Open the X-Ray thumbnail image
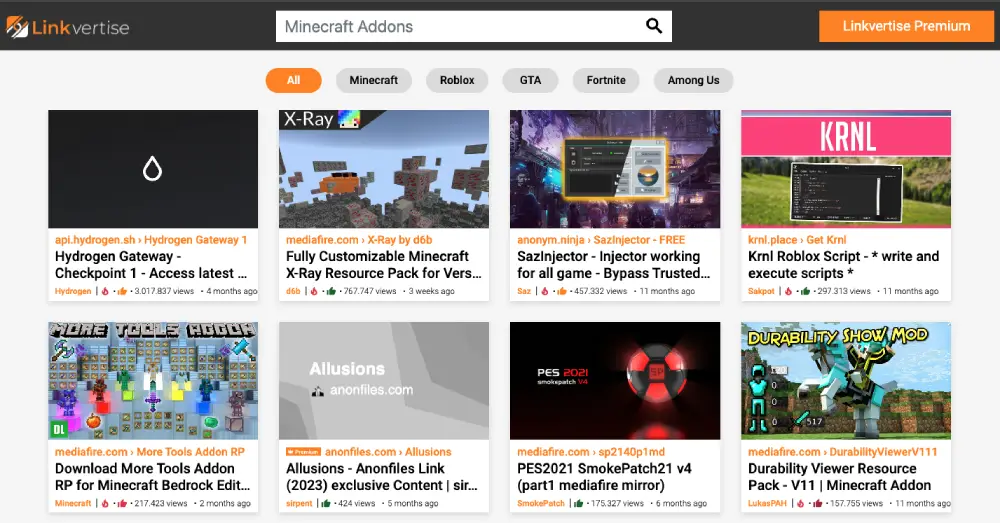Viewport: 1000px width, 523px height. (x=384, y=169)
